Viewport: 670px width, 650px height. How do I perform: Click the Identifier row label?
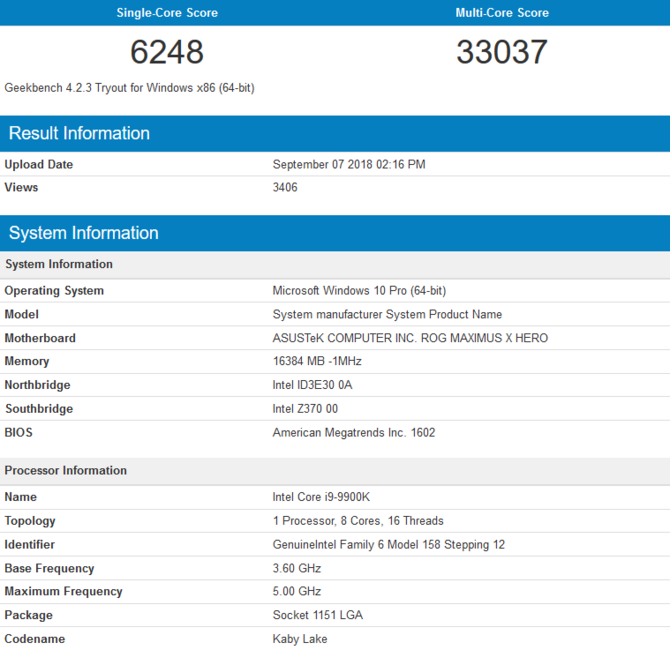click(29, 544)
